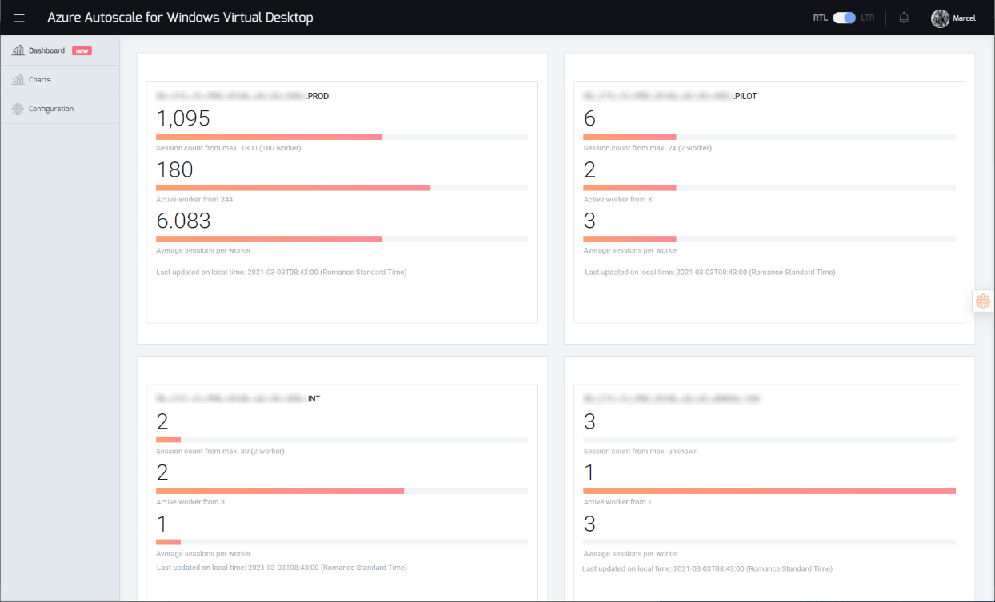Viewport: 995px width, 602px height.
Task: Click PILOT session count progress bar
Action: pos(769,137)
